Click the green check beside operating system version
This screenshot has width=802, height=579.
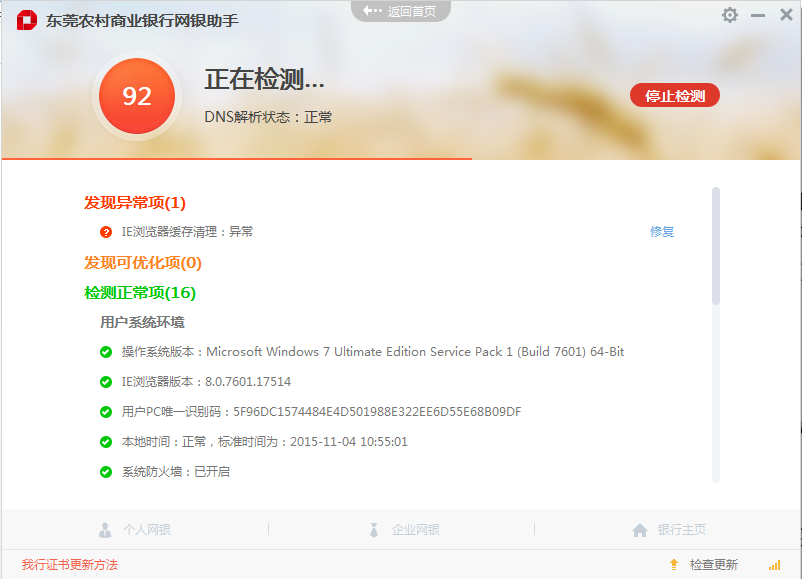tap(106, 352)
